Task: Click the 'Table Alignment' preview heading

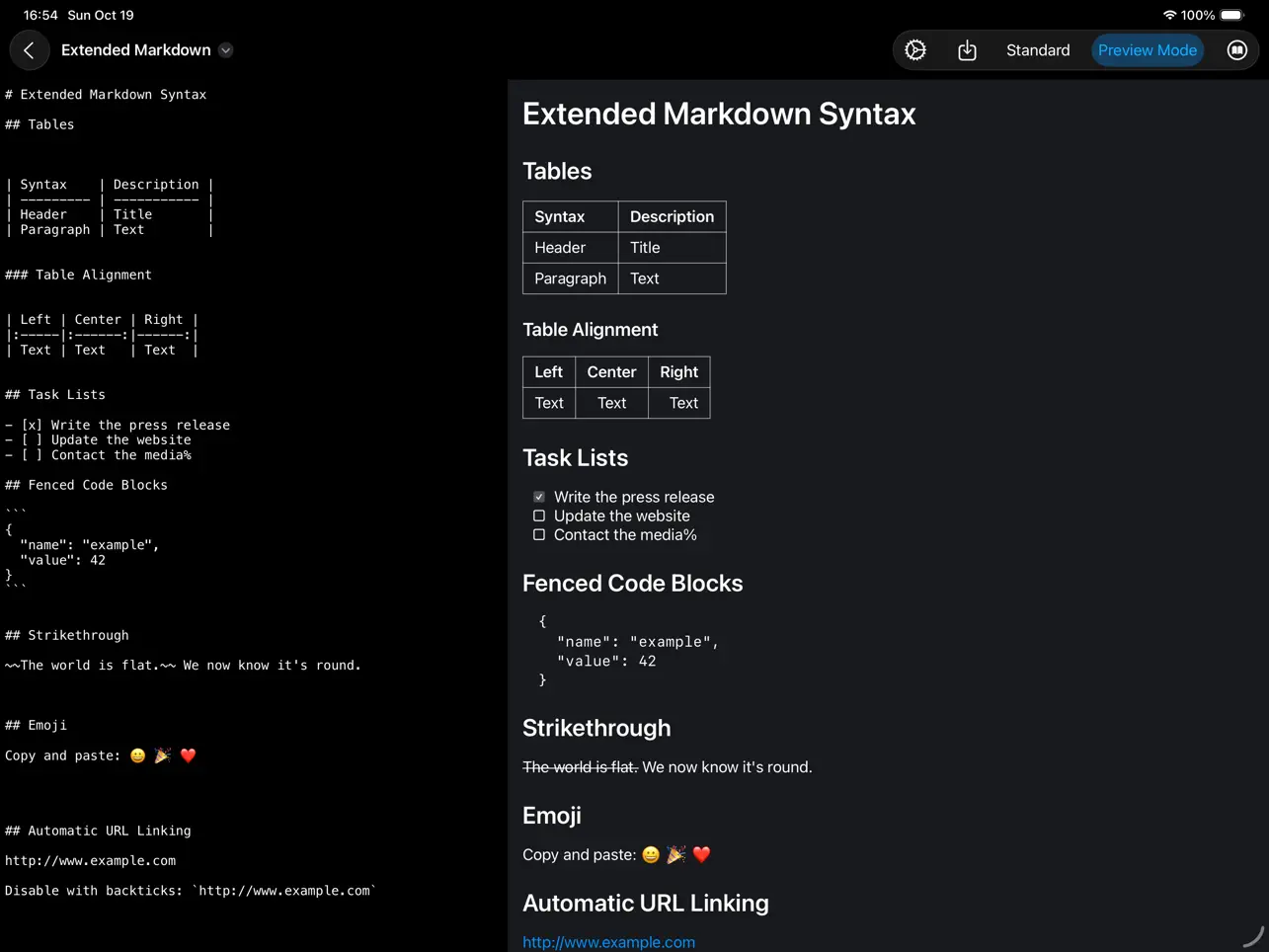Action: (x=590, y=330)
